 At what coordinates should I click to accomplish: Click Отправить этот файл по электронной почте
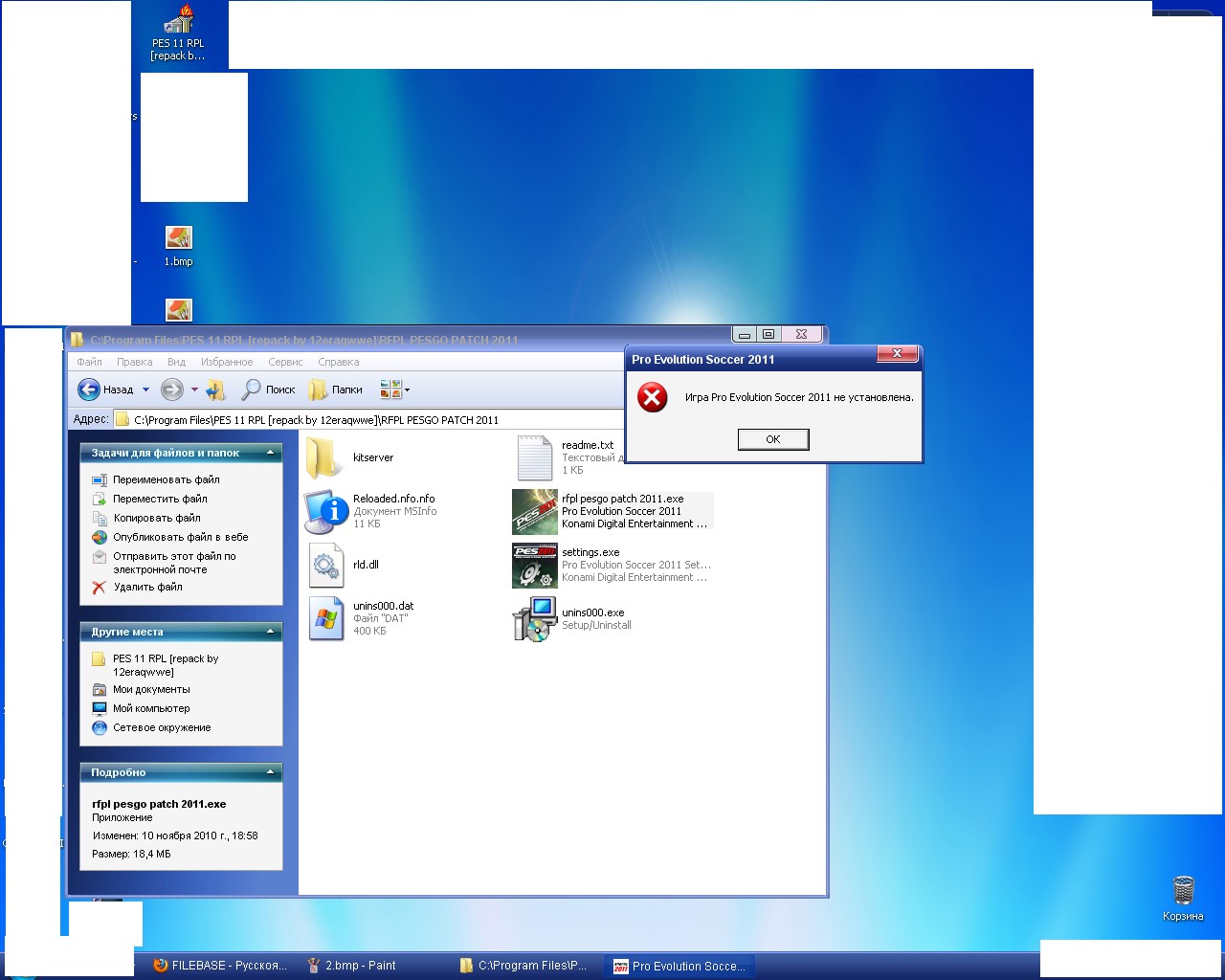point(174,563)
